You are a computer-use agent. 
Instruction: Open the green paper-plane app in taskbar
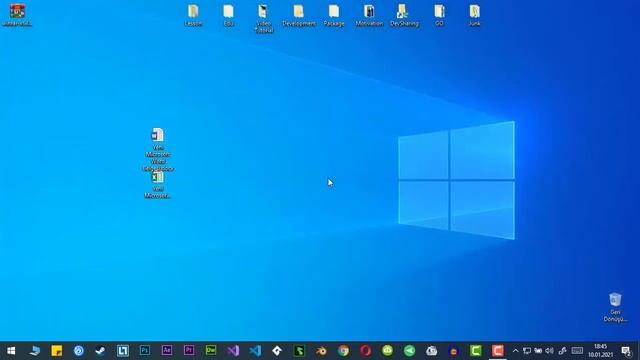click(x=409, y=351)
